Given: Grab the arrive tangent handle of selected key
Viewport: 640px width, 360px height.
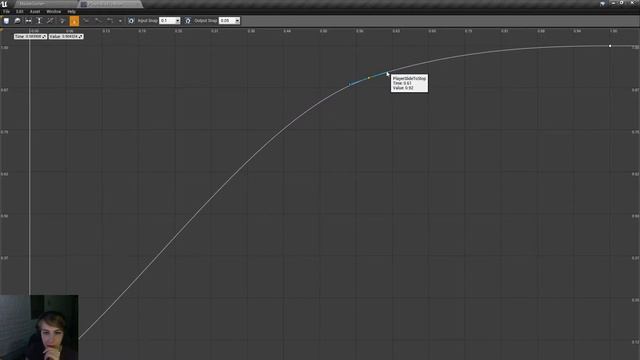Looking at the screenshot, I should (x=350, y=84).
